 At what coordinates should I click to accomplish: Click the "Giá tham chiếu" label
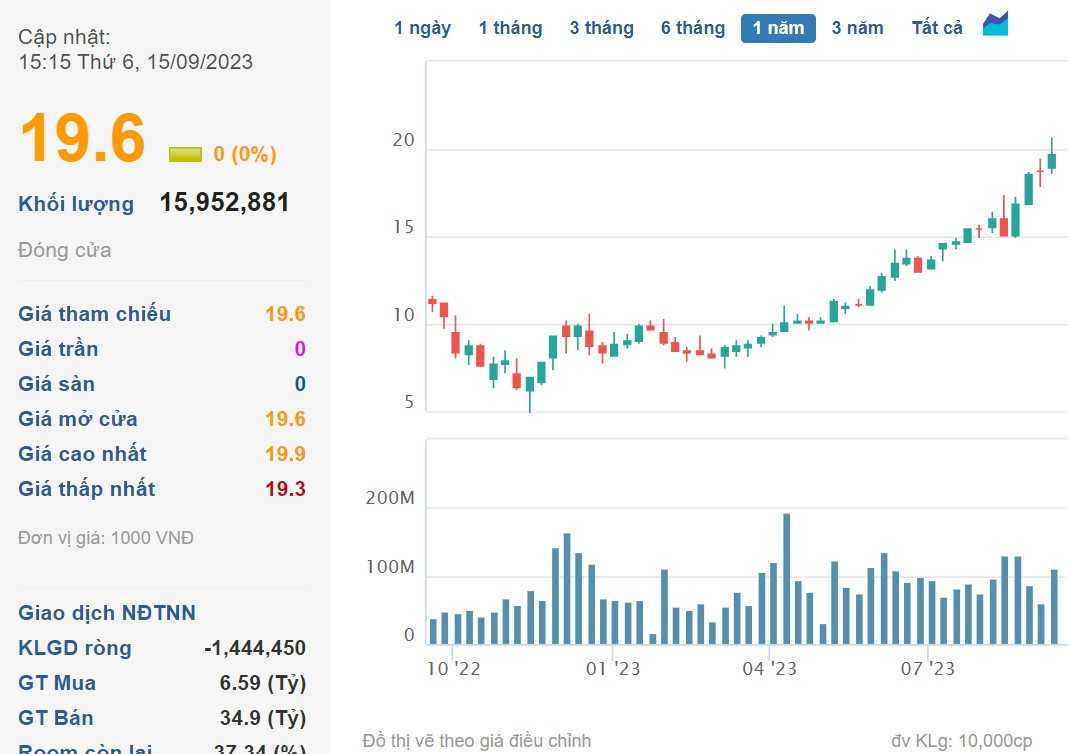[x=95, y=314]
